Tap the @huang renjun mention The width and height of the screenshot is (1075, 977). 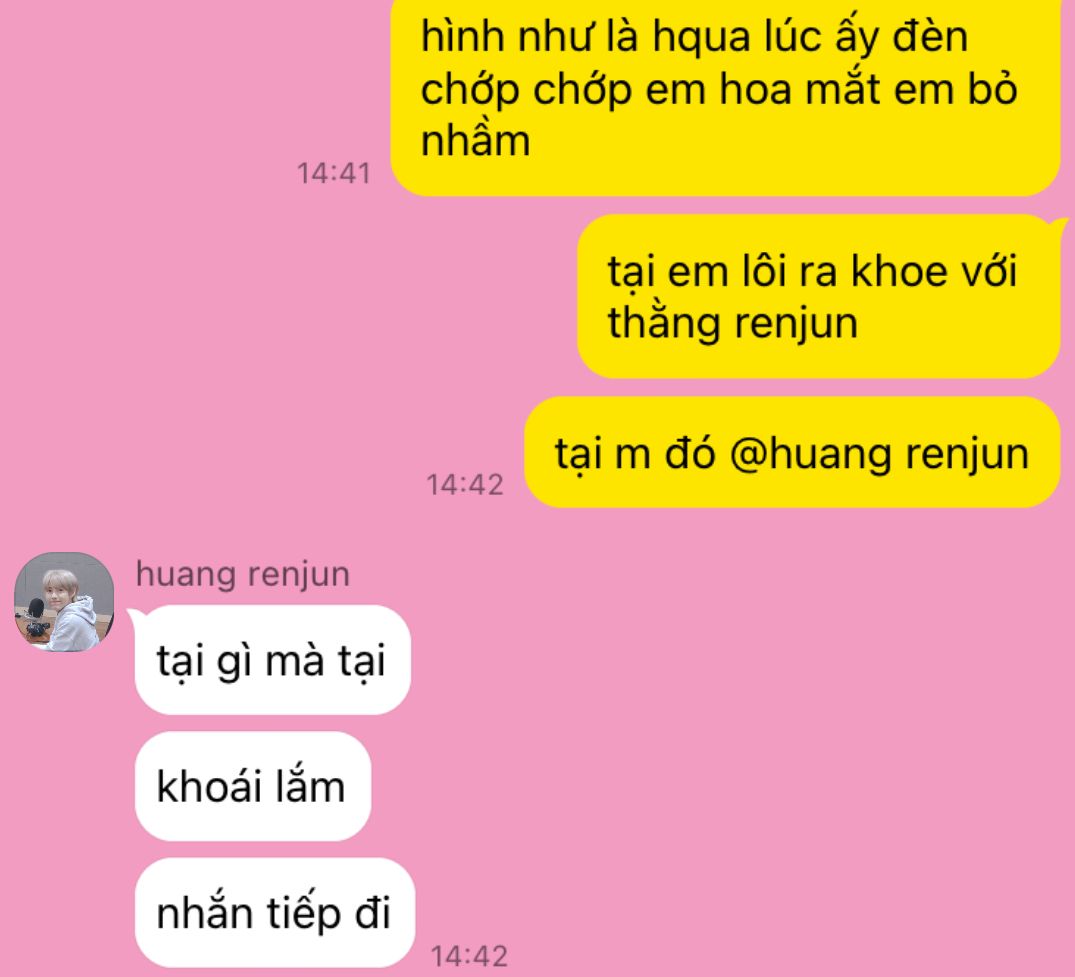(x=879, y=454)
